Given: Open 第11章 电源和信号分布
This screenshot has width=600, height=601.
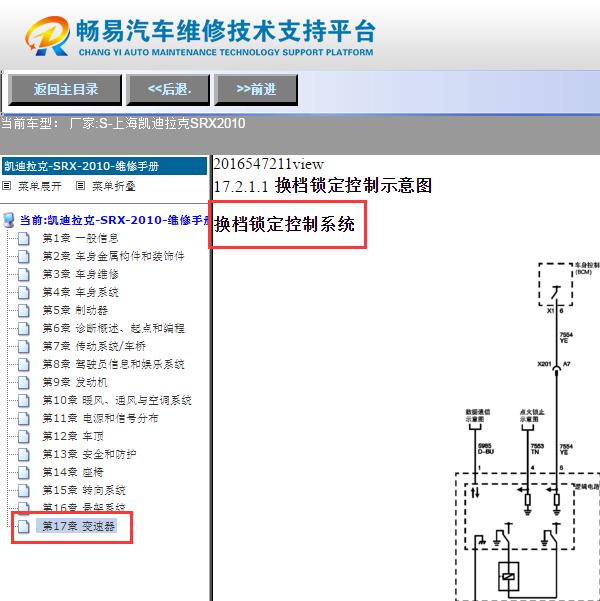Looking at the screenshot, I should click(x=100, y=418).
